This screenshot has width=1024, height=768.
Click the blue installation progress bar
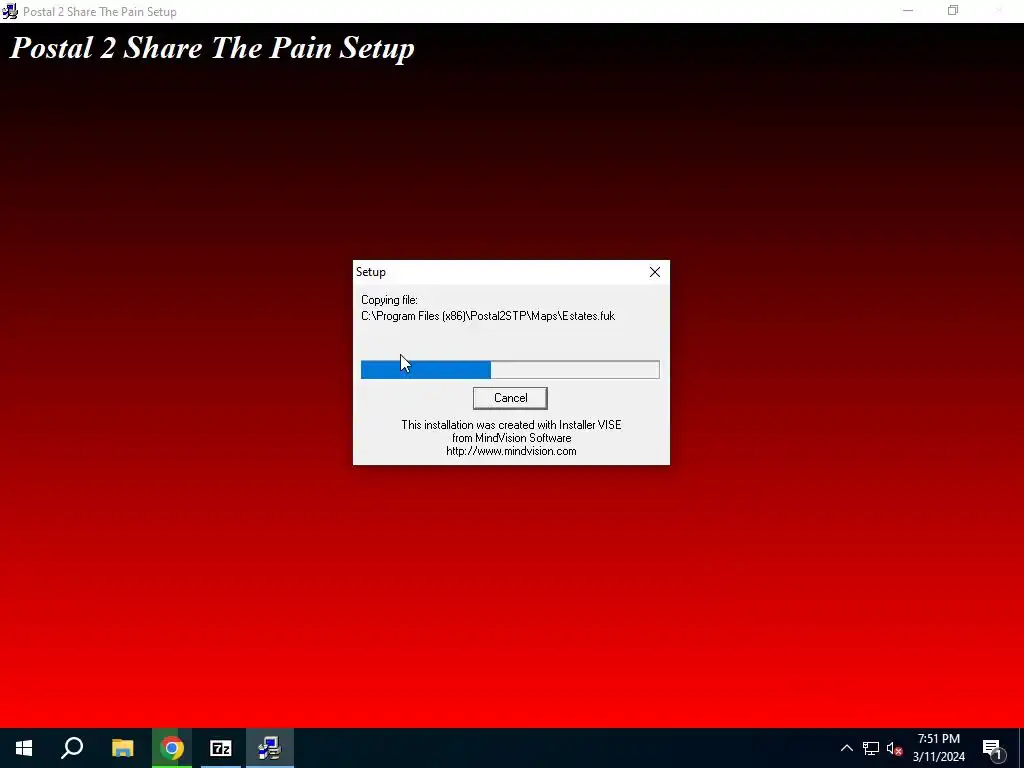click(x=510, y=370)
